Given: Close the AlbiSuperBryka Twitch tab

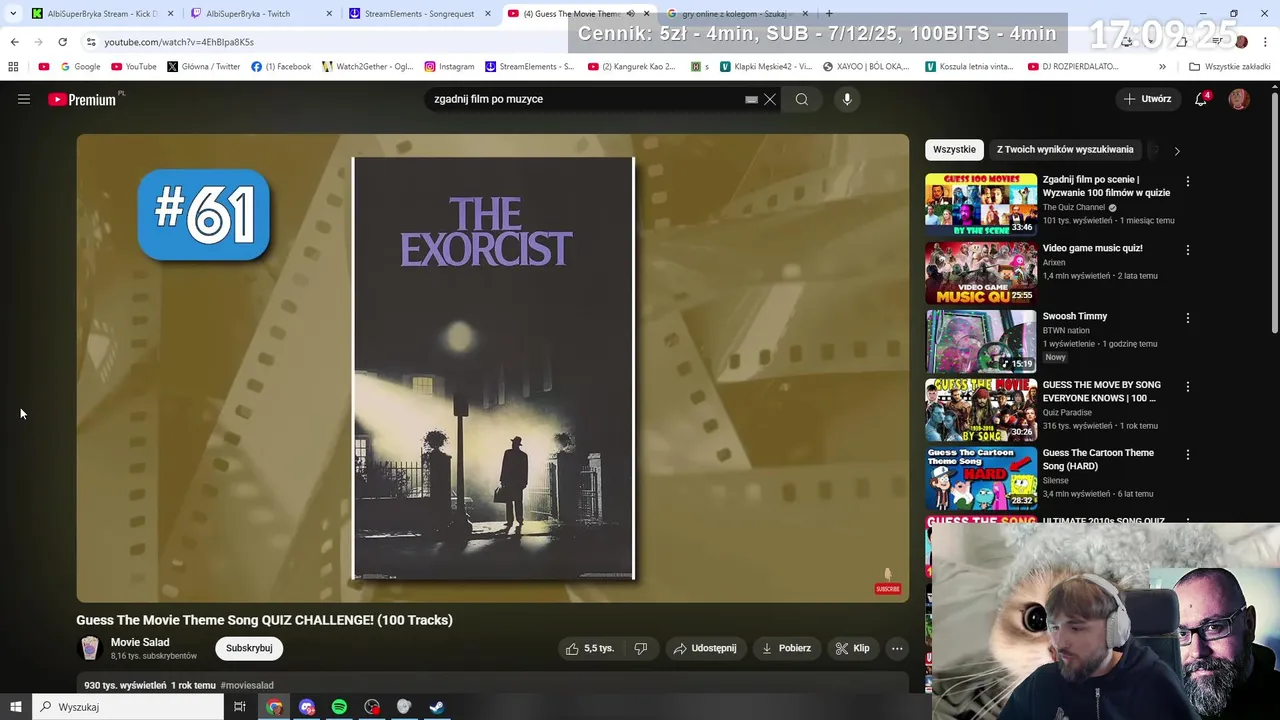Looking at the screenshot, I should (329, 14).
